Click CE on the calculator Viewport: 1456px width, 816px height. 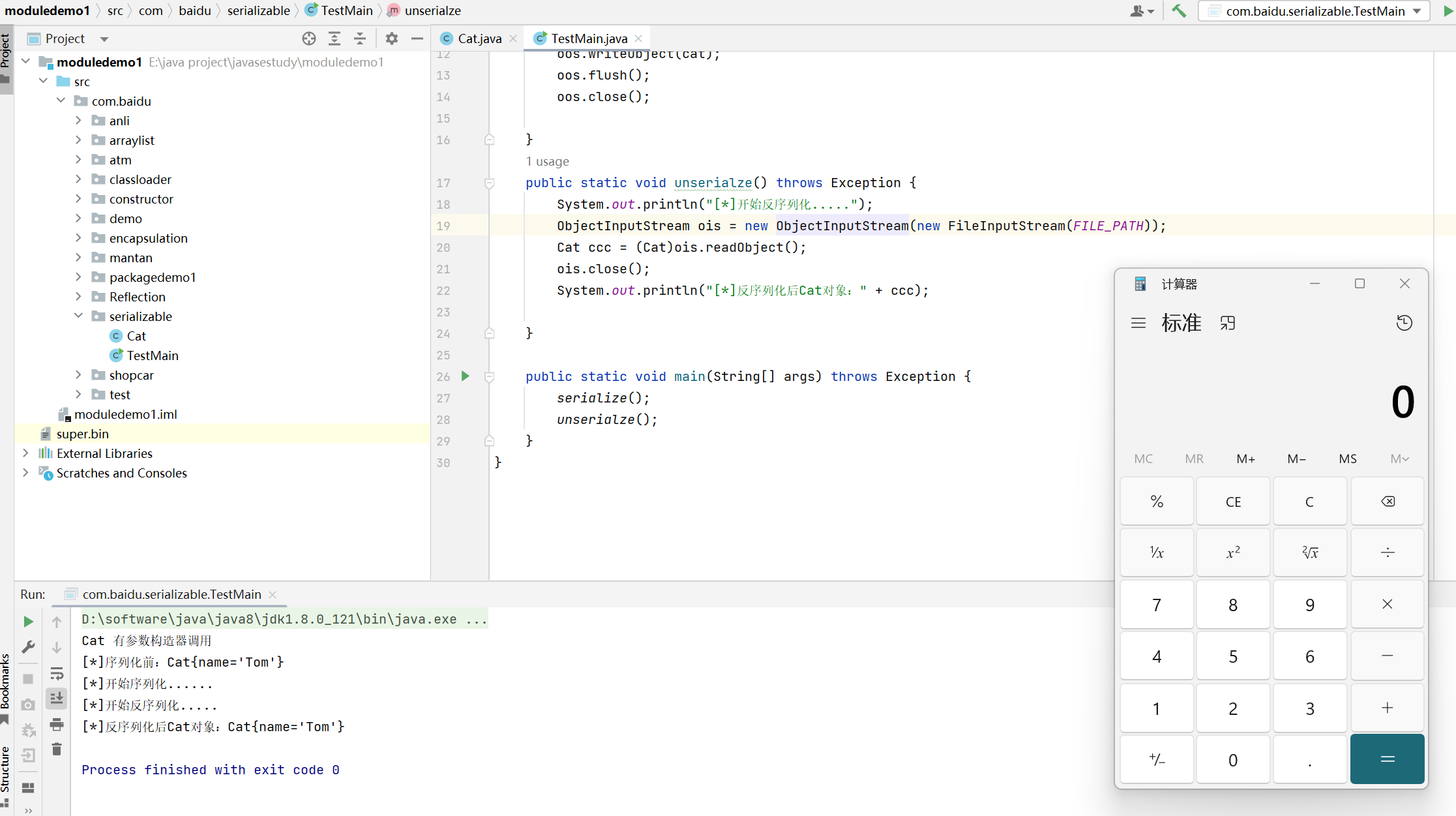pyautogui.click(x=1233, y=502)
